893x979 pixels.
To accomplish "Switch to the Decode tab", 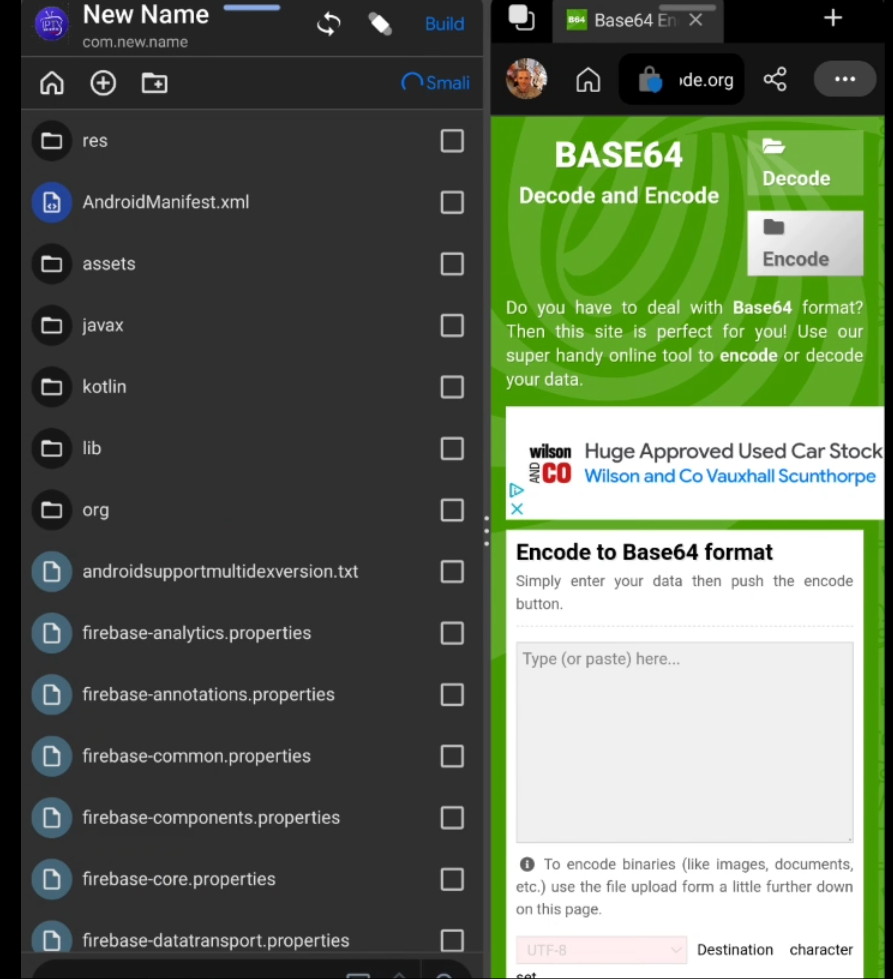I will click(x=804, y=163).
